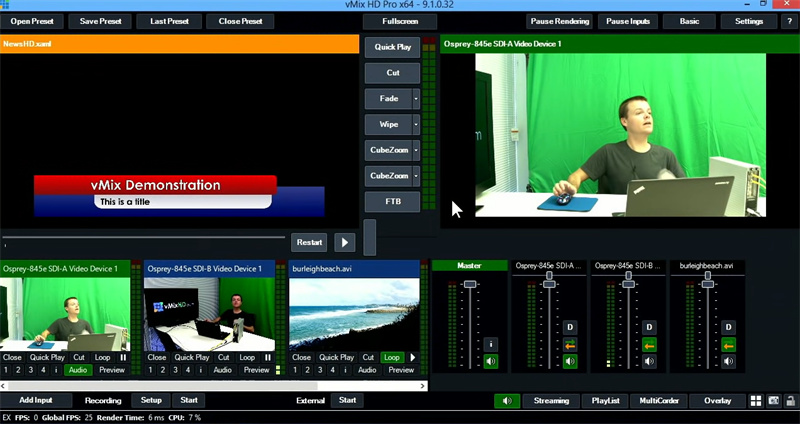Open the Fade transition dropdown arrow
Viewport: 800px width, 424px height.
point(415,99)
